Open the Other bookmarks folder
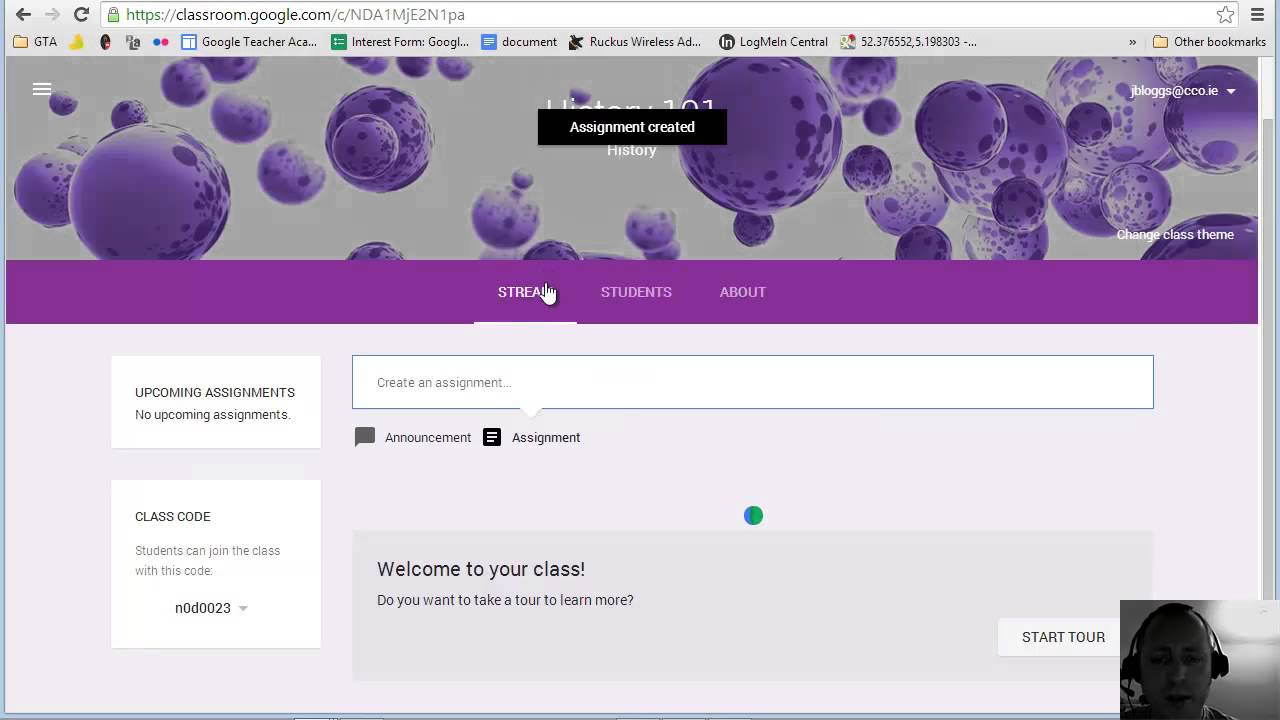This screenshot has height=720, width=1280. 1209,42
